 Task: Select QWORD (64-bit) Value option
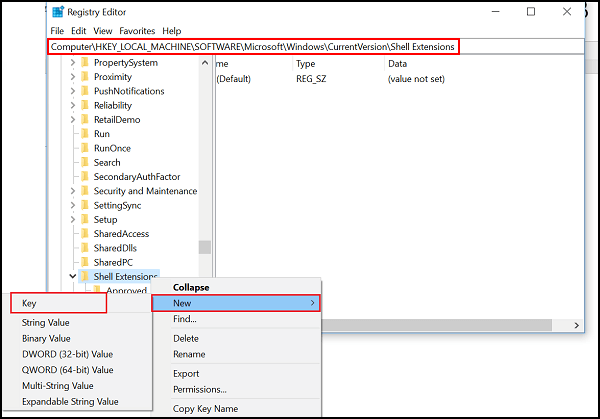pyautogui.click(x=78, y=370)
